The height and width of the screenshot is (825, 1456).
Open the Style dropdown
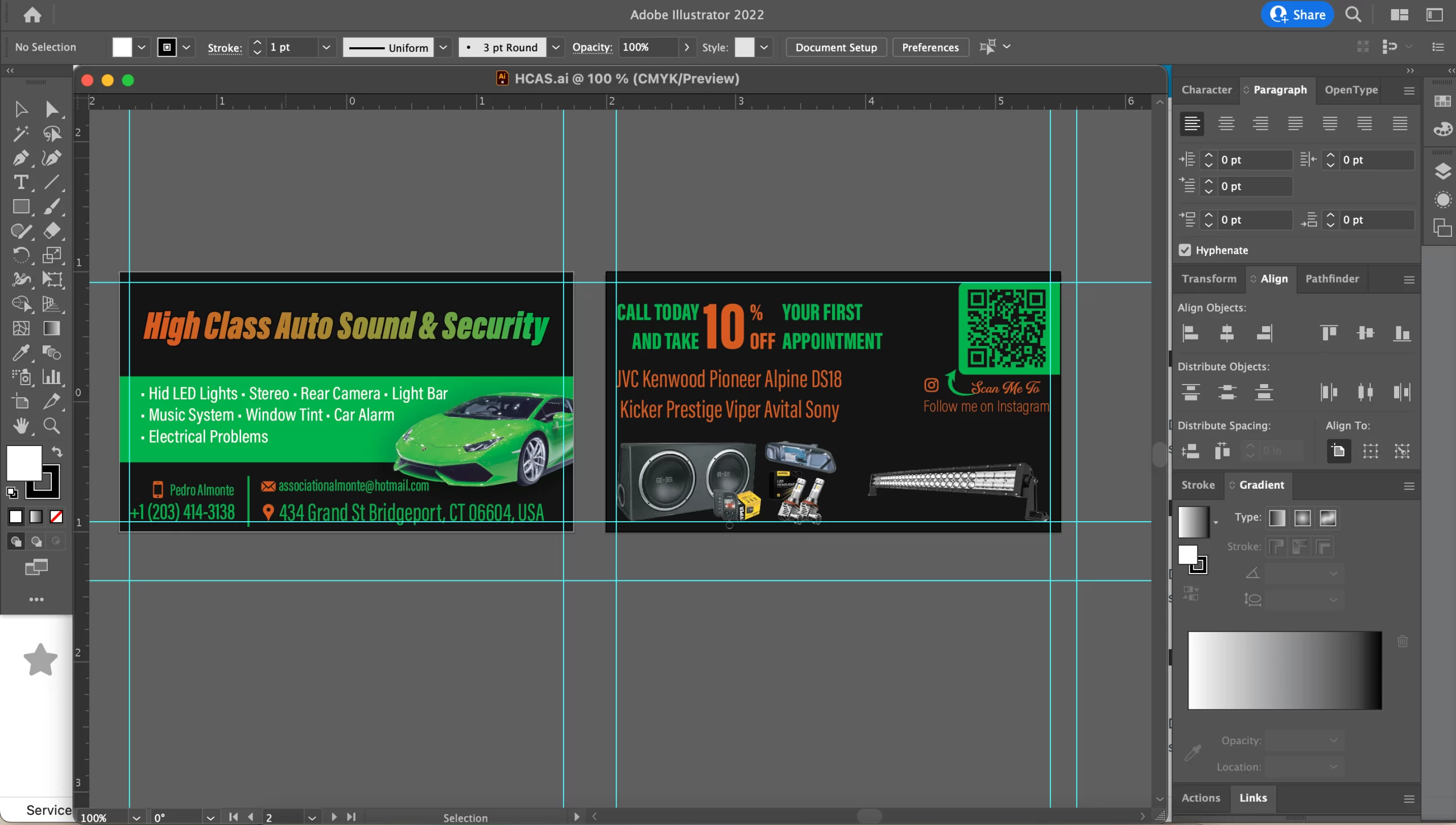[x=764, y=47]
